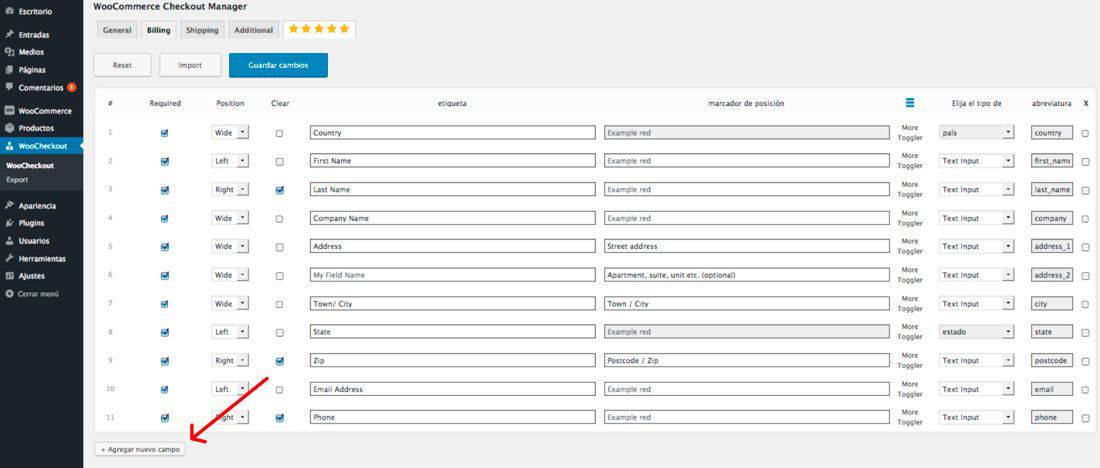Click placeholder field with Street address
1100x468 pixels.
(746, 246)
